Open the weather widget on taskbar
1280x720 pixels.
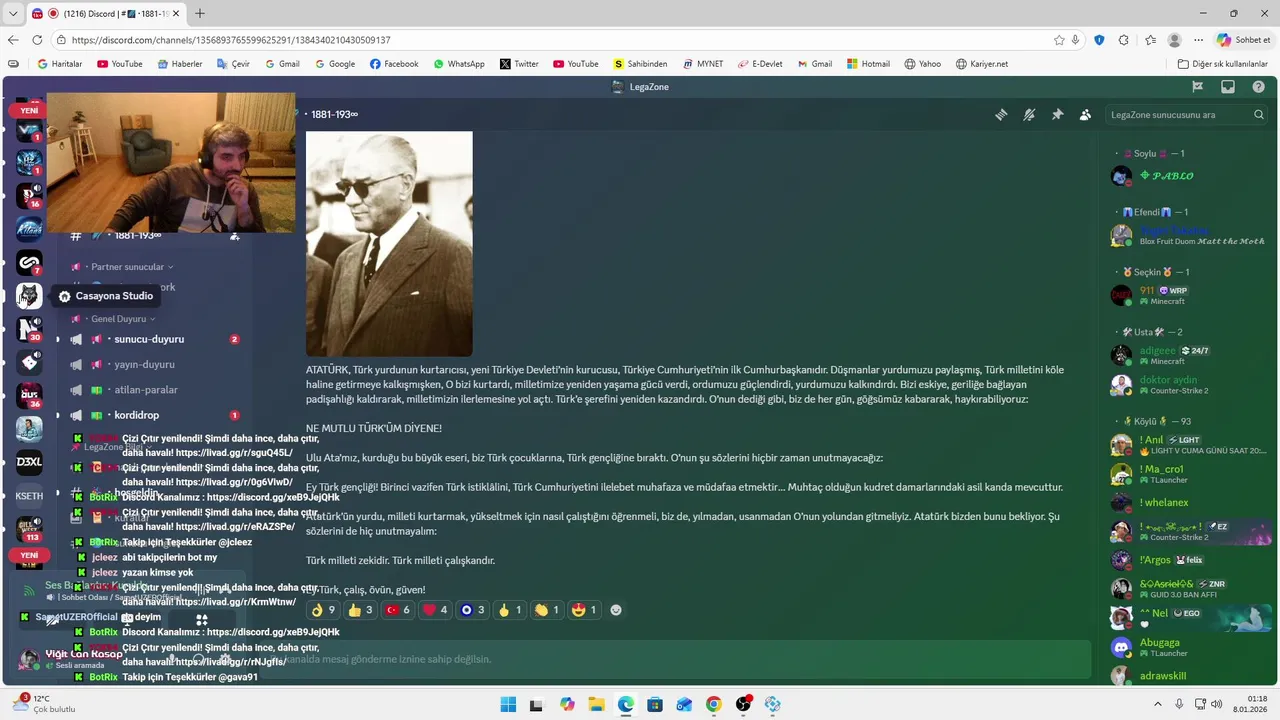(43, 704)
